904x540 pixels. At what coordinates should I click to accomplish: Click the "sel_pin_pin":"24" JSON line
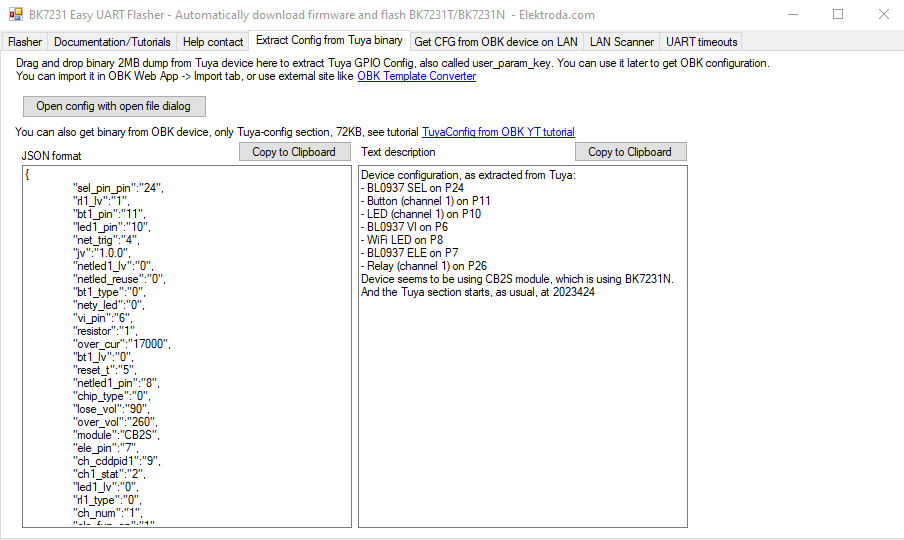pos(118,188)
